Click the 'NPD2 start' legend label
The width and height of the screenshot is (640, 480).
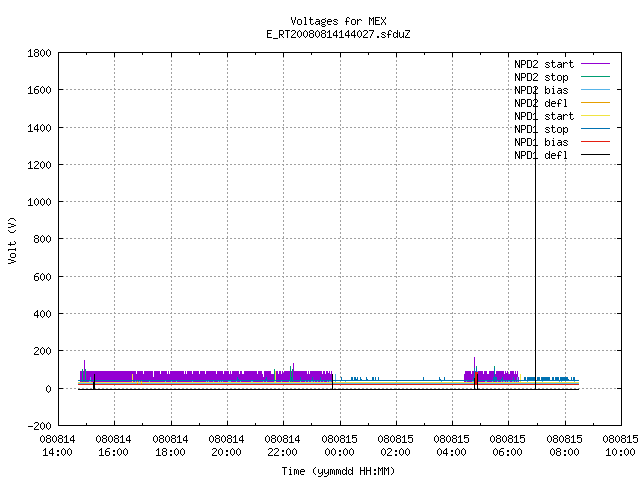(x=544, y=64)
